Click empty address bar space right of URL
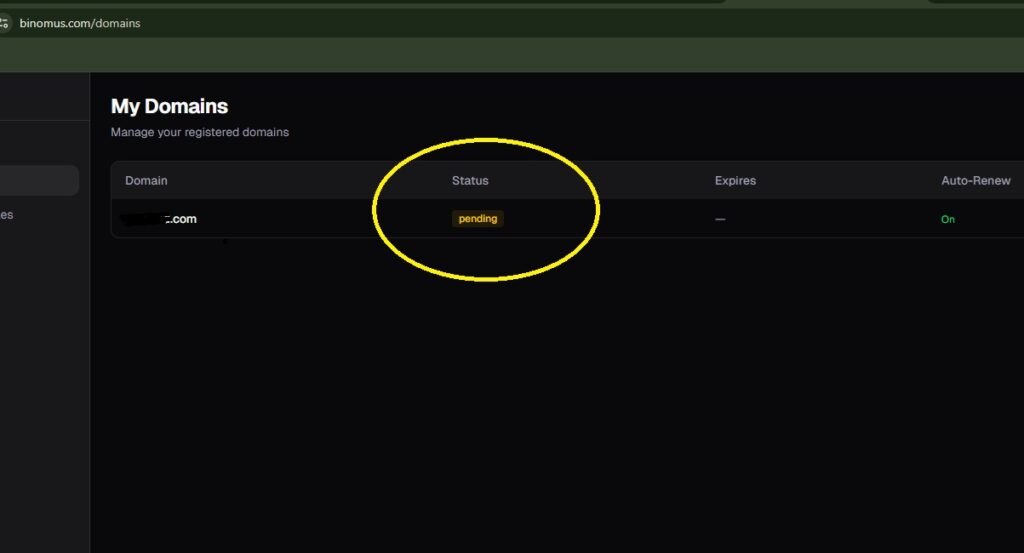 [x=600, y=23]
